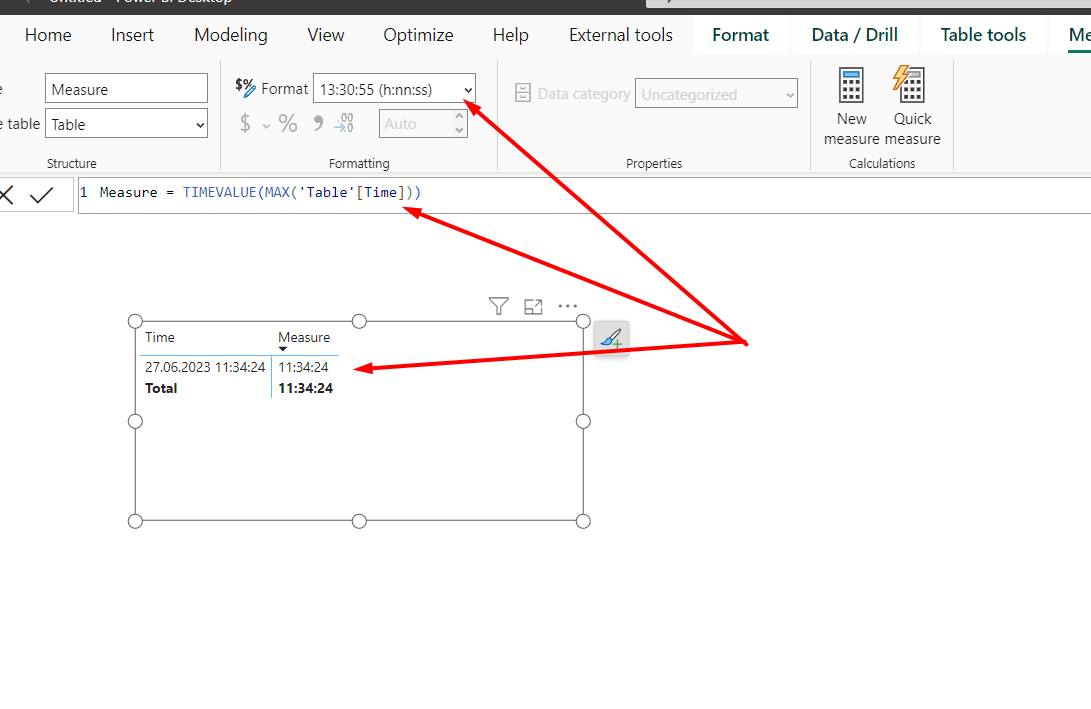1091x709 pixels.
Task: Open the External tools tab
Action: [621, 35]
